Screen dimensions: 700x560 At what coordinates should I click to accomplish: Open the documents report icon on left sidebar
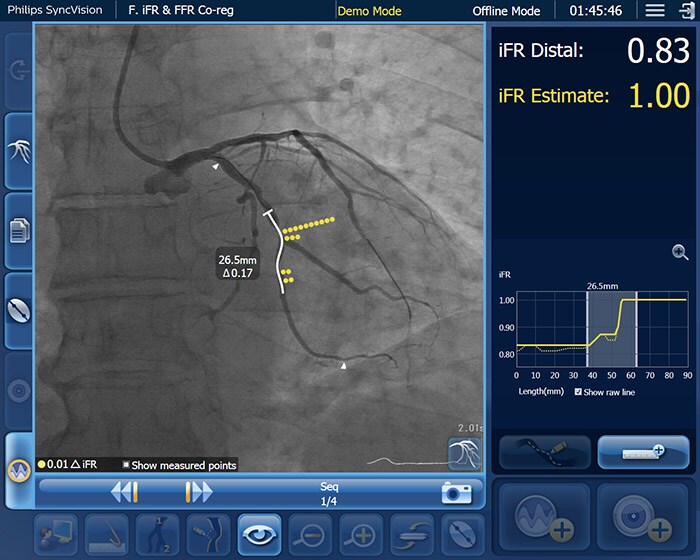[x=18, y=231]
